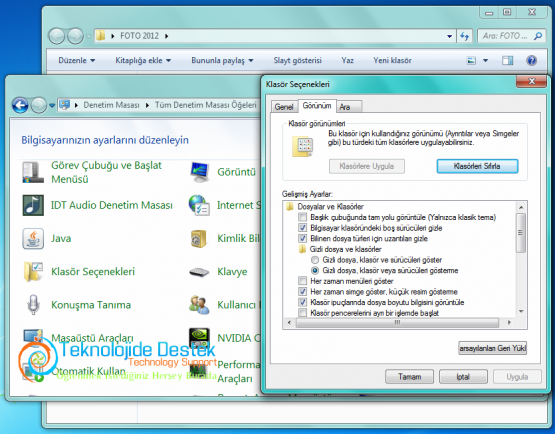Switch to the Görünüm tab
The height and width of the screenshot is (434, 555).
coord(317,105)
